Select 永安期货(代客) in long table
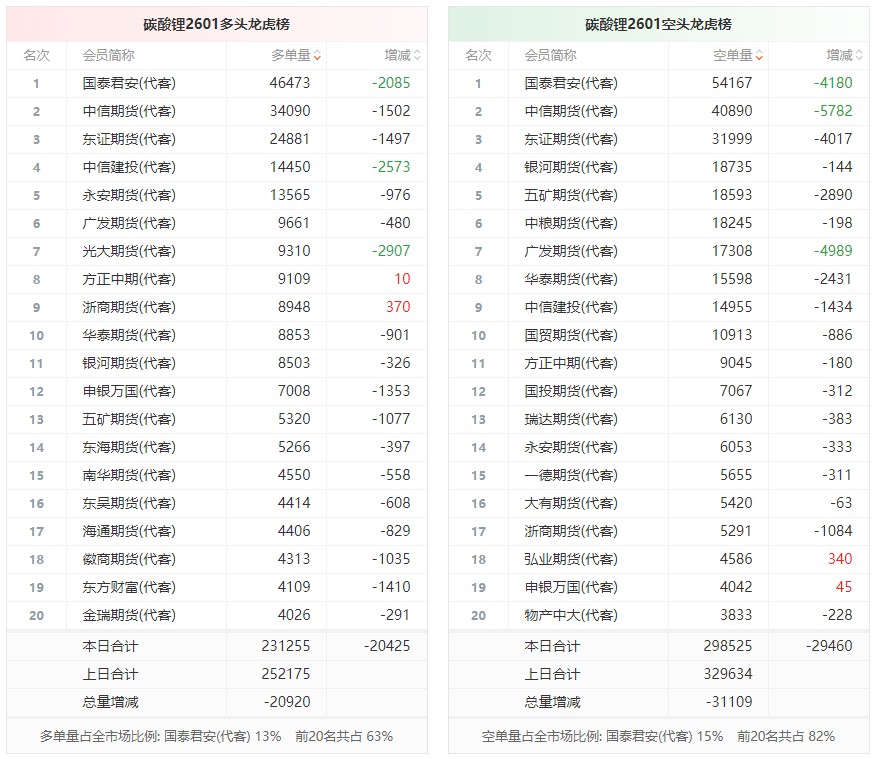Screen dimensions: 876x759 (129, 195)
